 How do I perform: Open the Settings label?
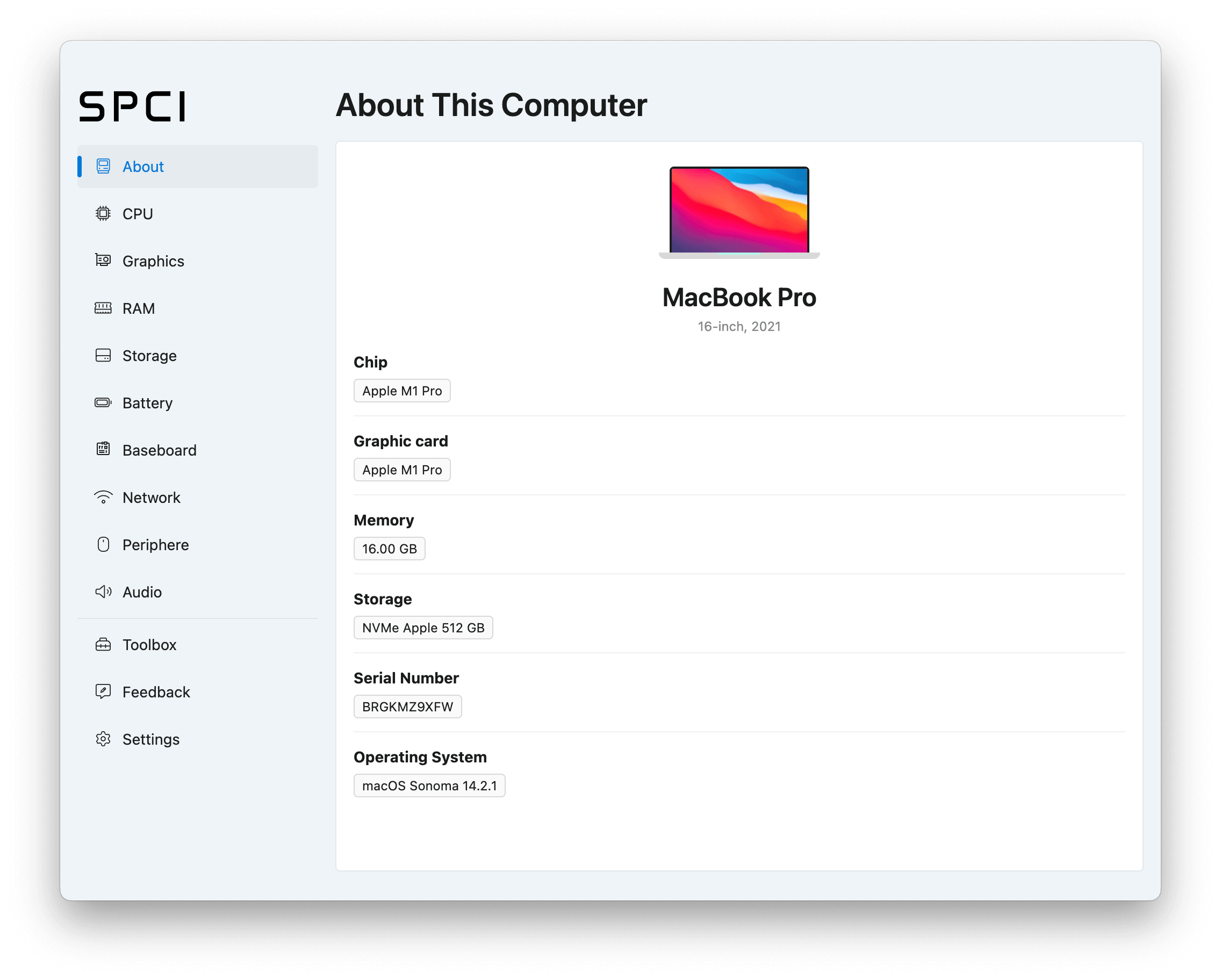click(x=150, y=740)
